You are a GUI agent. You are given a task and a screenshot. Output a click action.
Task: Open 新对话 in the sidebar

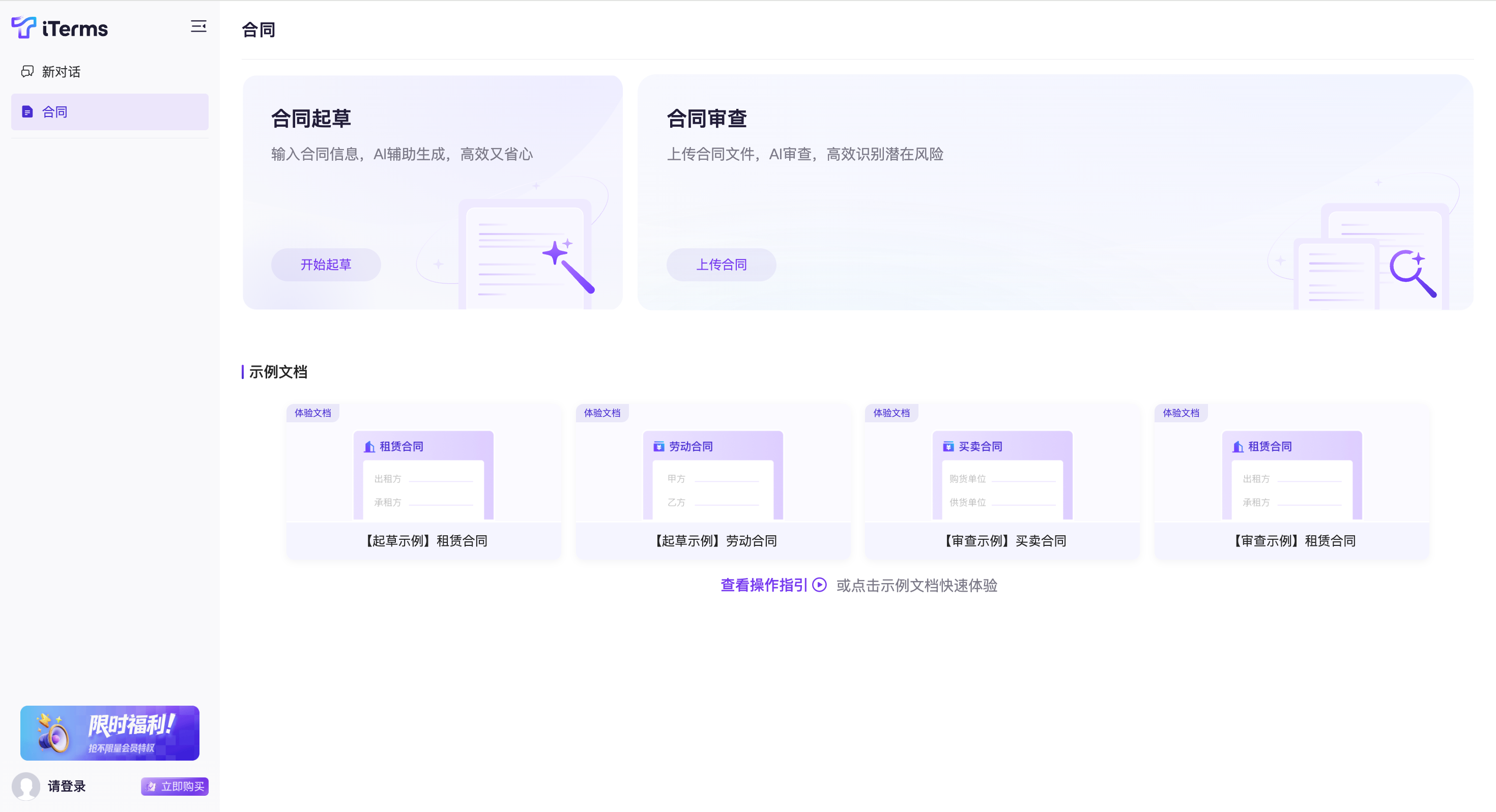(61, 71)
